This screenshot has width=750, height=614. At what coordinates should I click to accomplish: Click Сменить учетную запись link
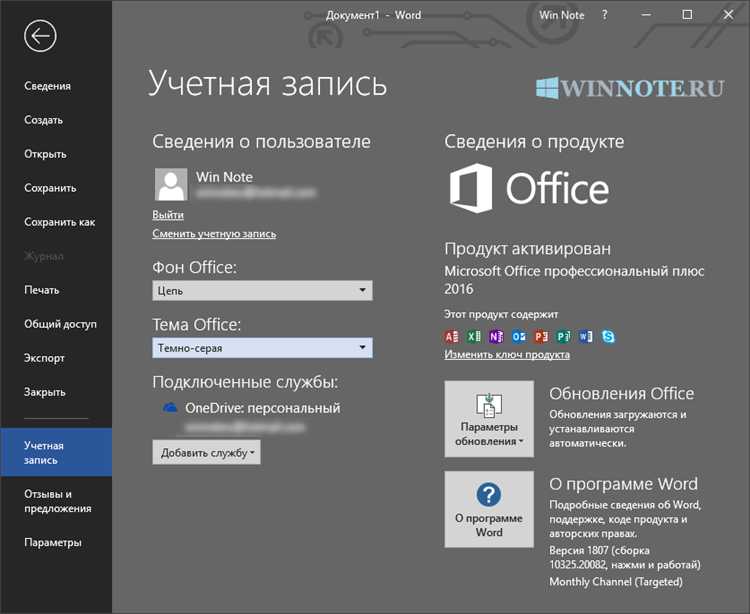pos(214,234)
